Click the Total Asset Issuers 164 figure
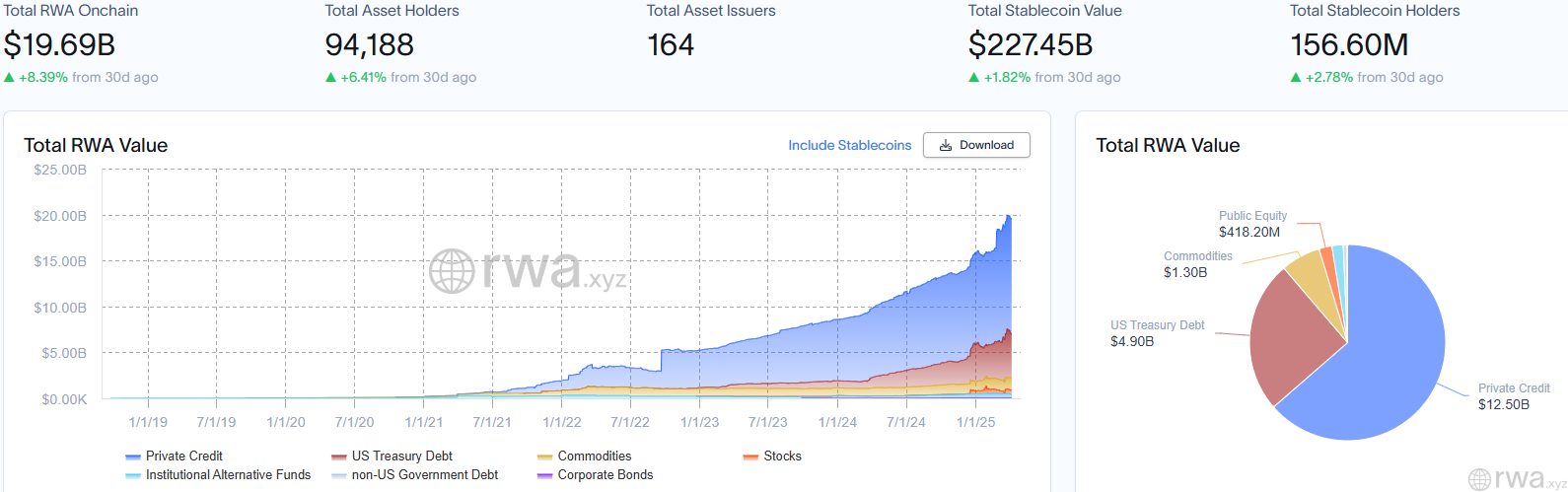The height and width of the screenshot is (492, 1568). (x=671, y=45)
